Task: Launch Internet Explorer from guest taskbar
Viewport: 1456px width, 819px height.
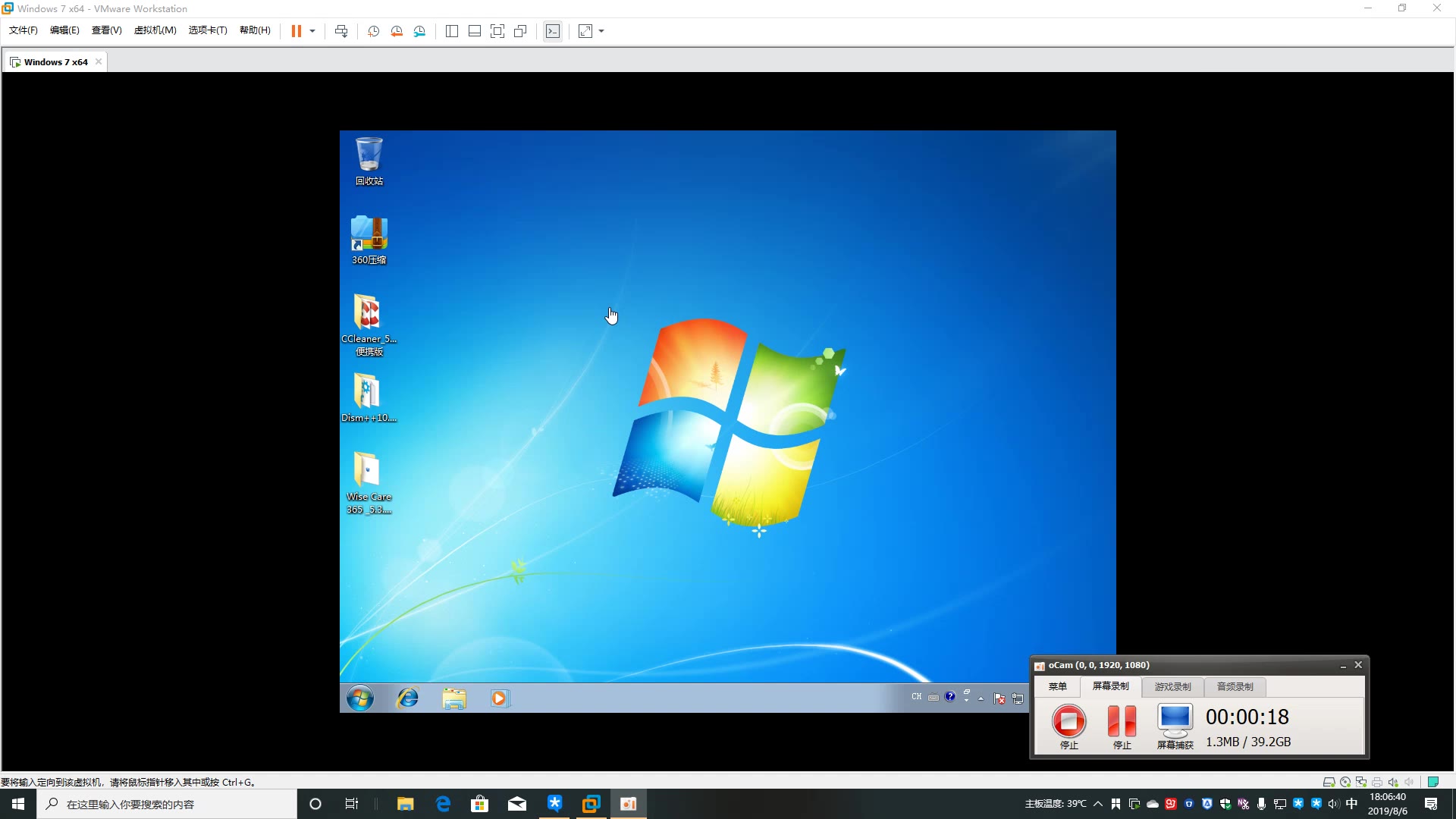Action: coord(408,698)
